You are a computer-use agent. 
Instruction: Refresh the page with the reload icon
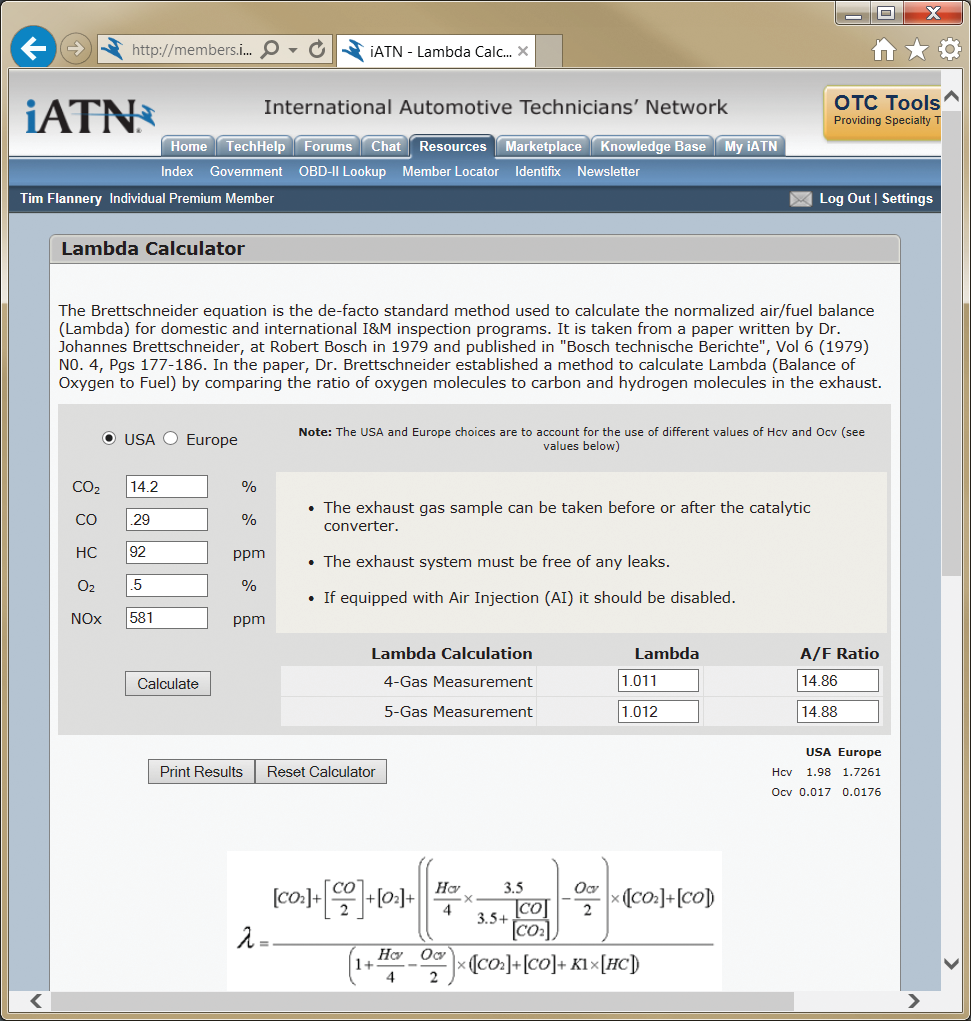pyautogui.click(x=317, y=48)
